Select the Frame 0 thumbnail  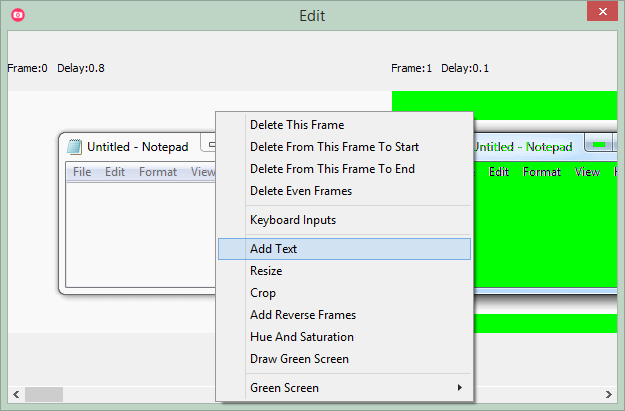point(112,212)
